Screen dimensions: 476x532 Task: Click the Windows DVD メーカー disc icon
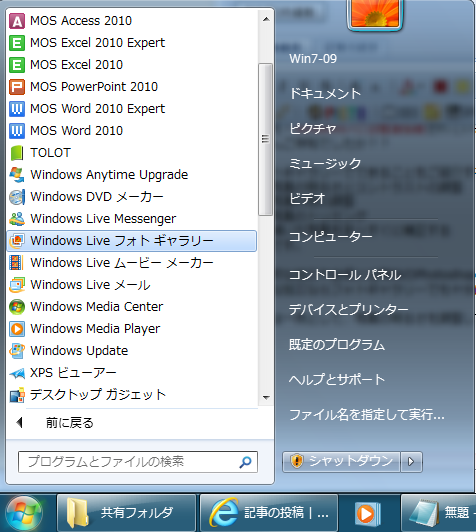pyautogui.click(x=17, y=197)
